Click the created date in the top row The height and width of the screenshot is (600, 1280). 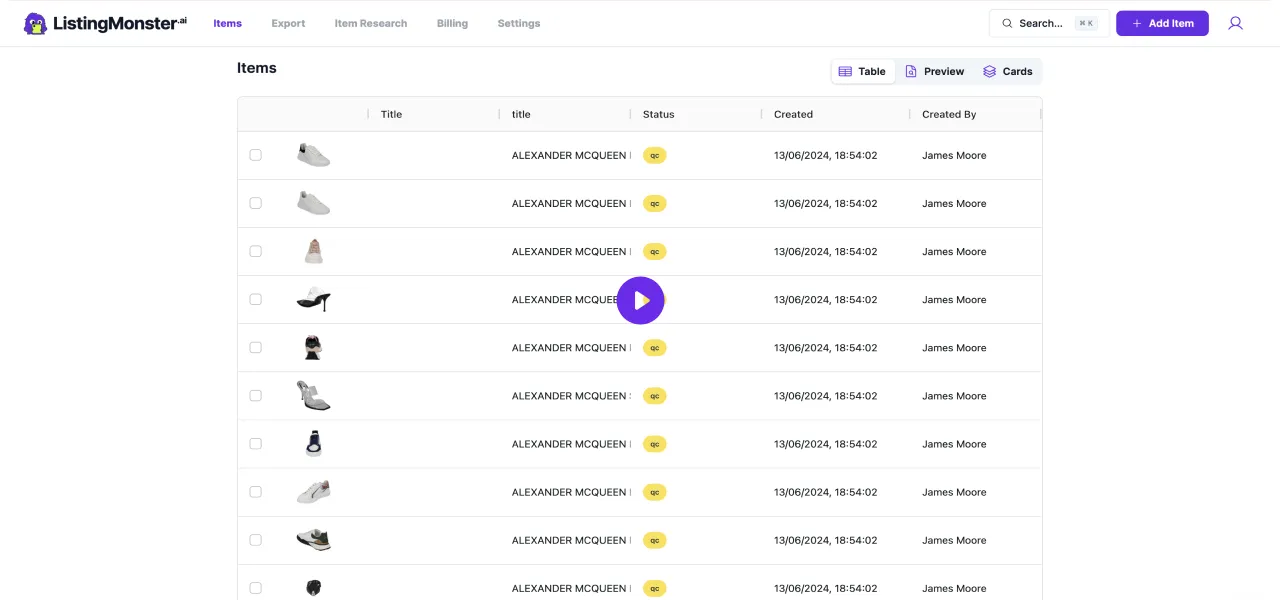pyautogui.click(x=825, y=155)
